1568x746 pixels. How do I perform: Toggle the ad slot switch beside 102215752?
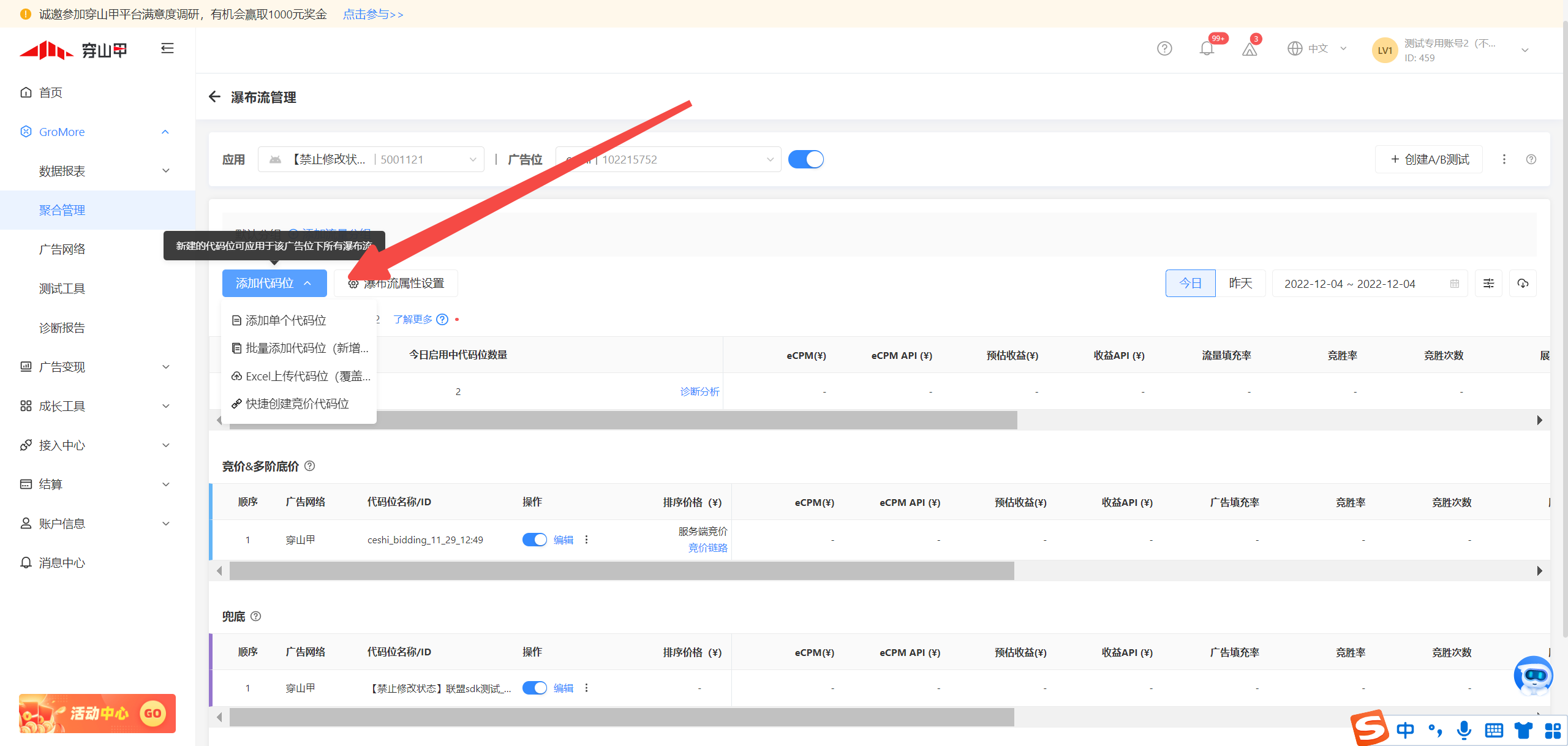click(805, 159)
